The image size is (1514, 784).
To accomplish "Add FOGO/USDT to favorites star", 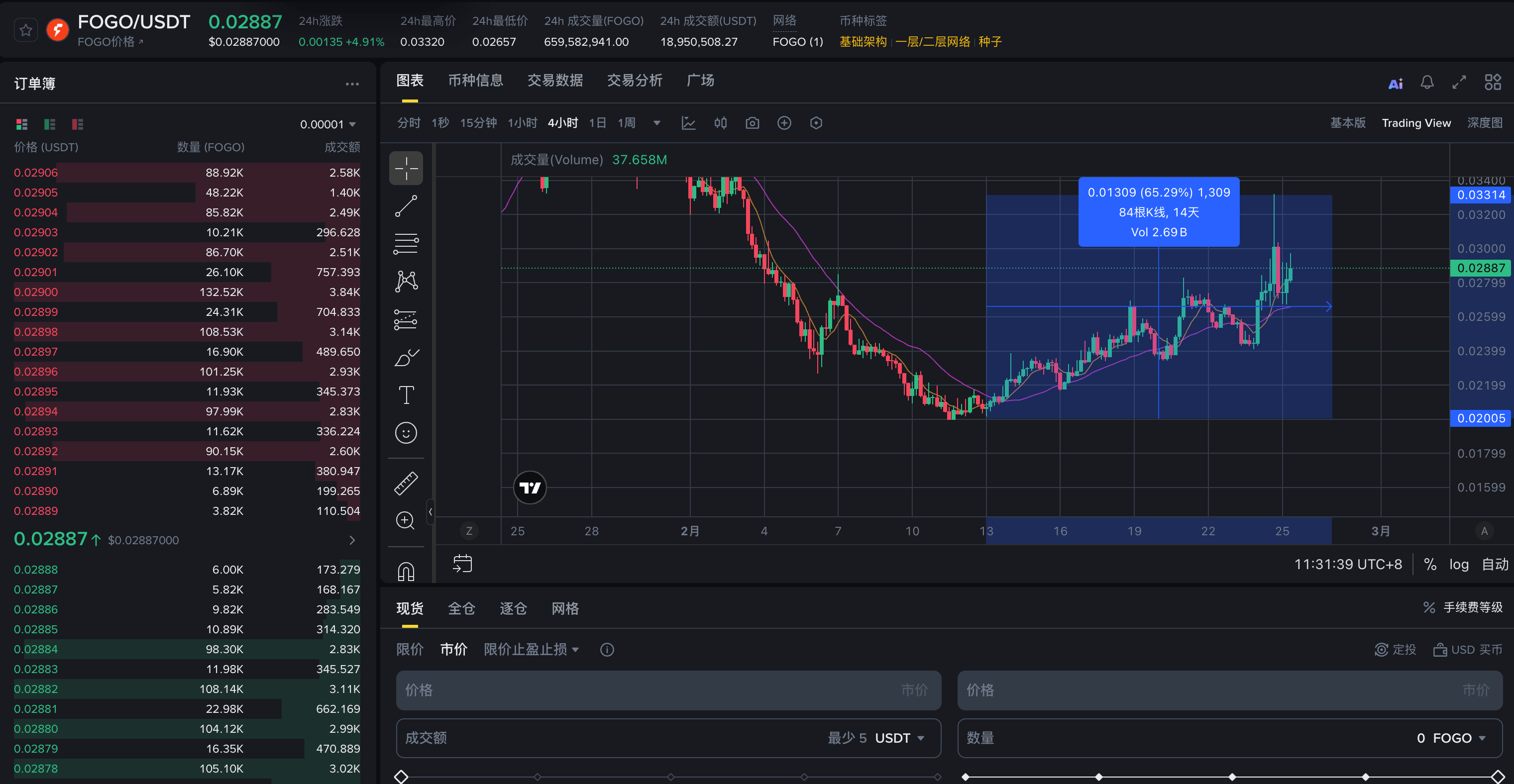I will [26, 30].
